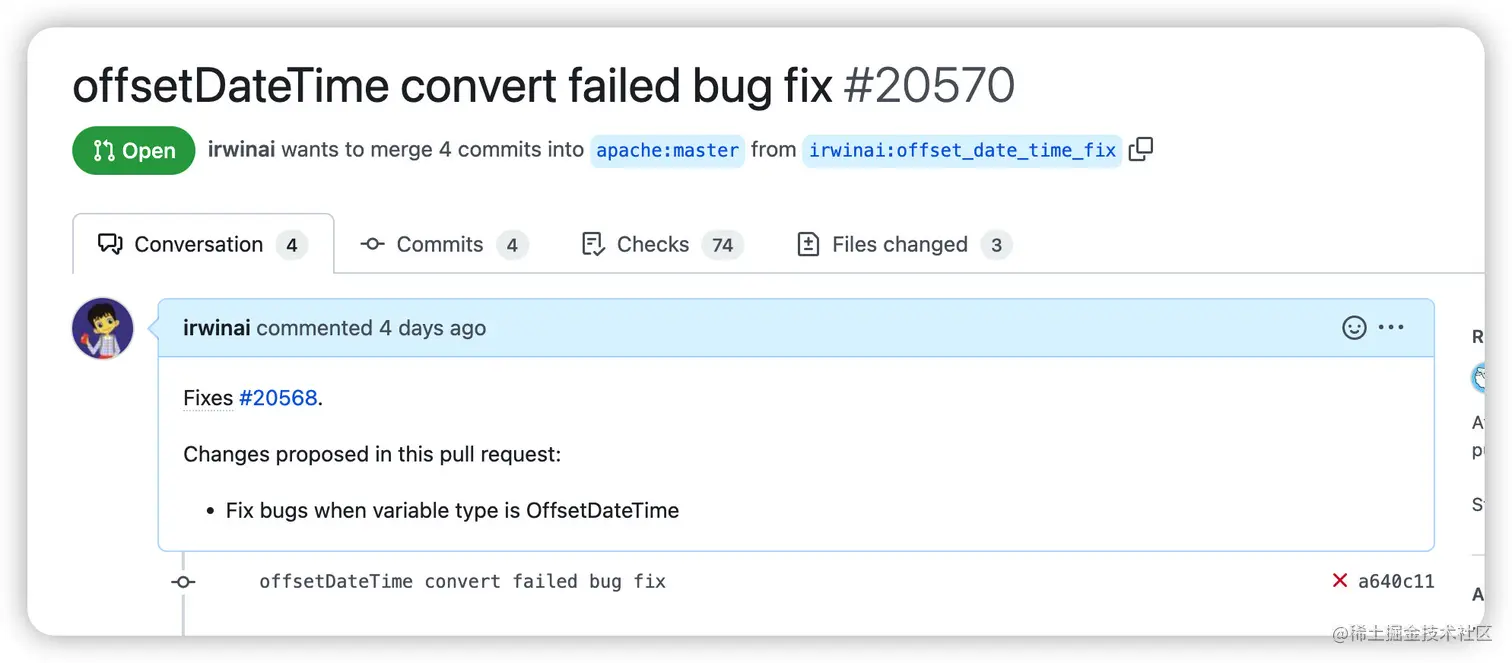Open the Files changed tab
This screenshot has height=663, width=1512.
(x=904, y=244)
